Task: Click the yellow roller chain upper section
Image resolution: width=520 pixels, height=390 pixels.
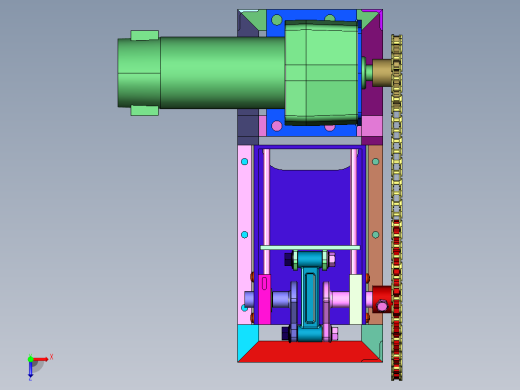Action: [397, 127]
